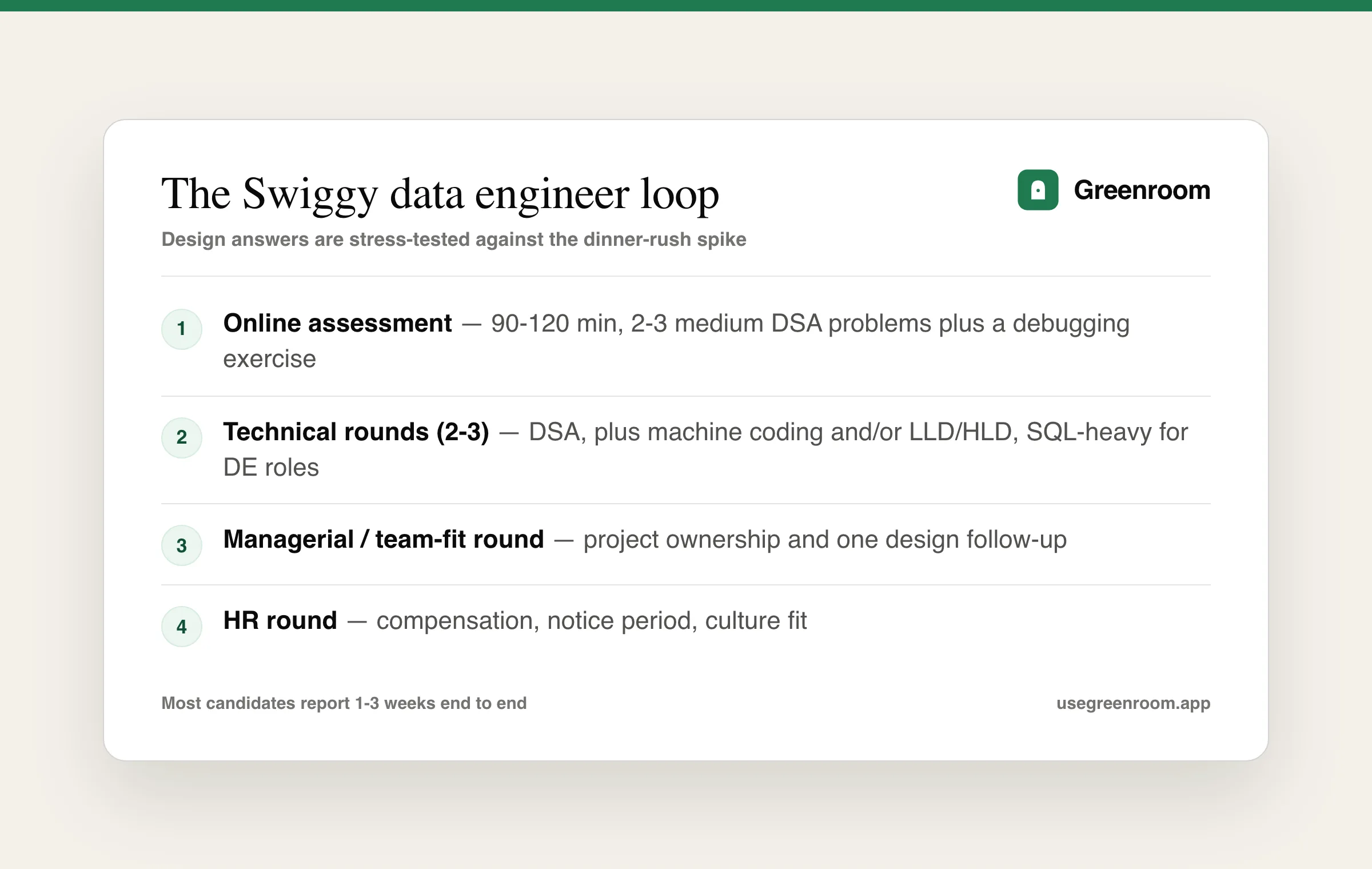
Task: Select the step 4 number badge
Action: (x=182, y=627)
